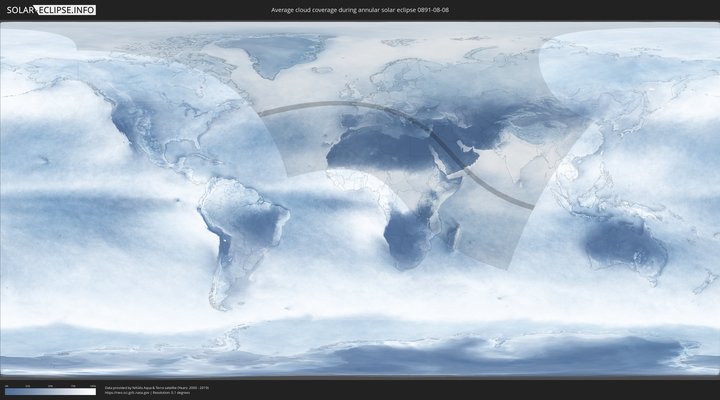
Task: Click the eclipse path start over the Atlantic
Action: (262, 116)
